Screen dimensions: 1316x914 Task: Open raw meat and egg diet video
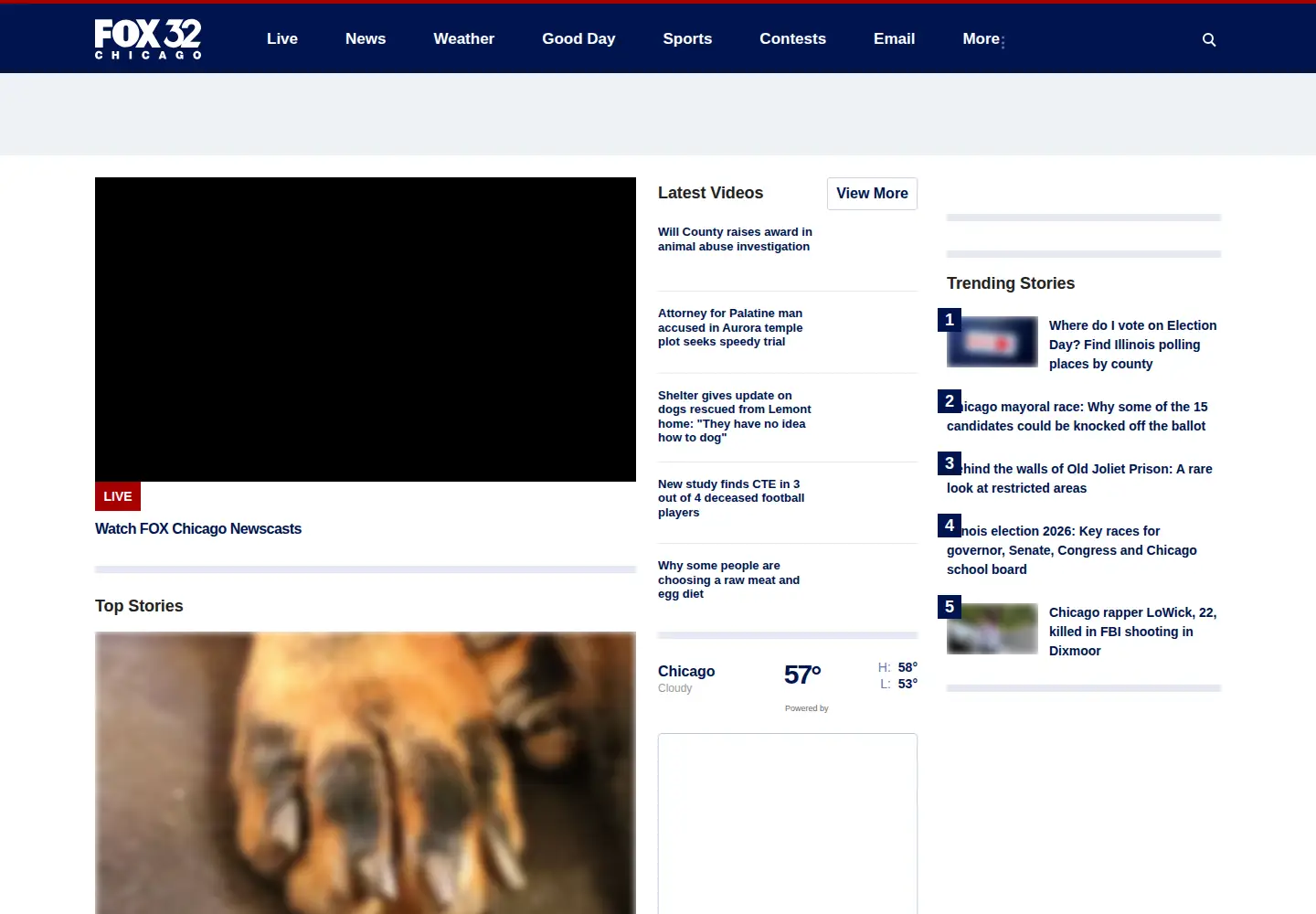click(x=728, y=579)
